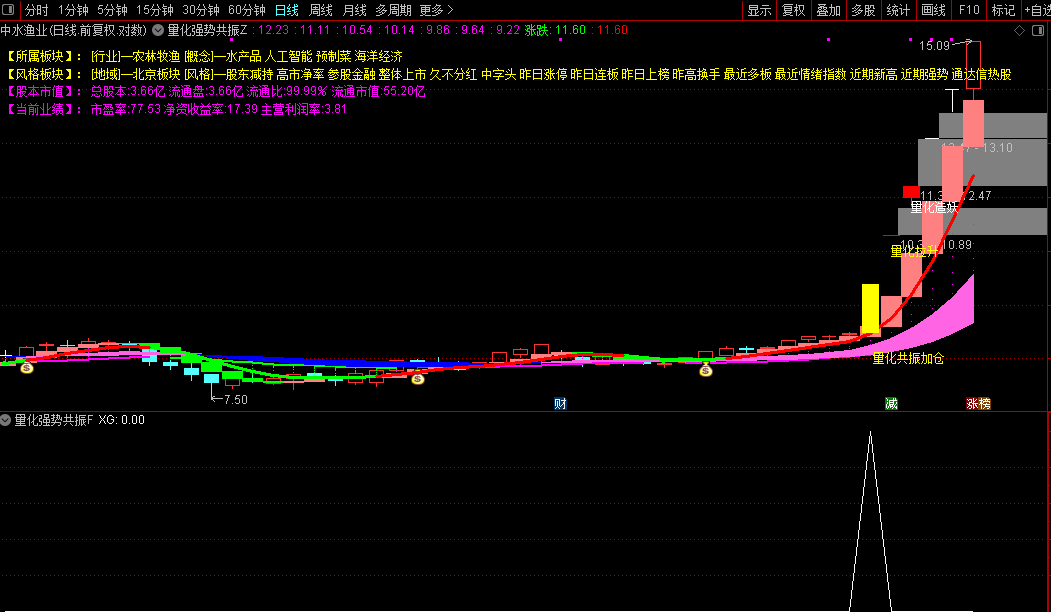Click the 预制菜 concept text
1051x612 pixels.
[x=334, y=57]
